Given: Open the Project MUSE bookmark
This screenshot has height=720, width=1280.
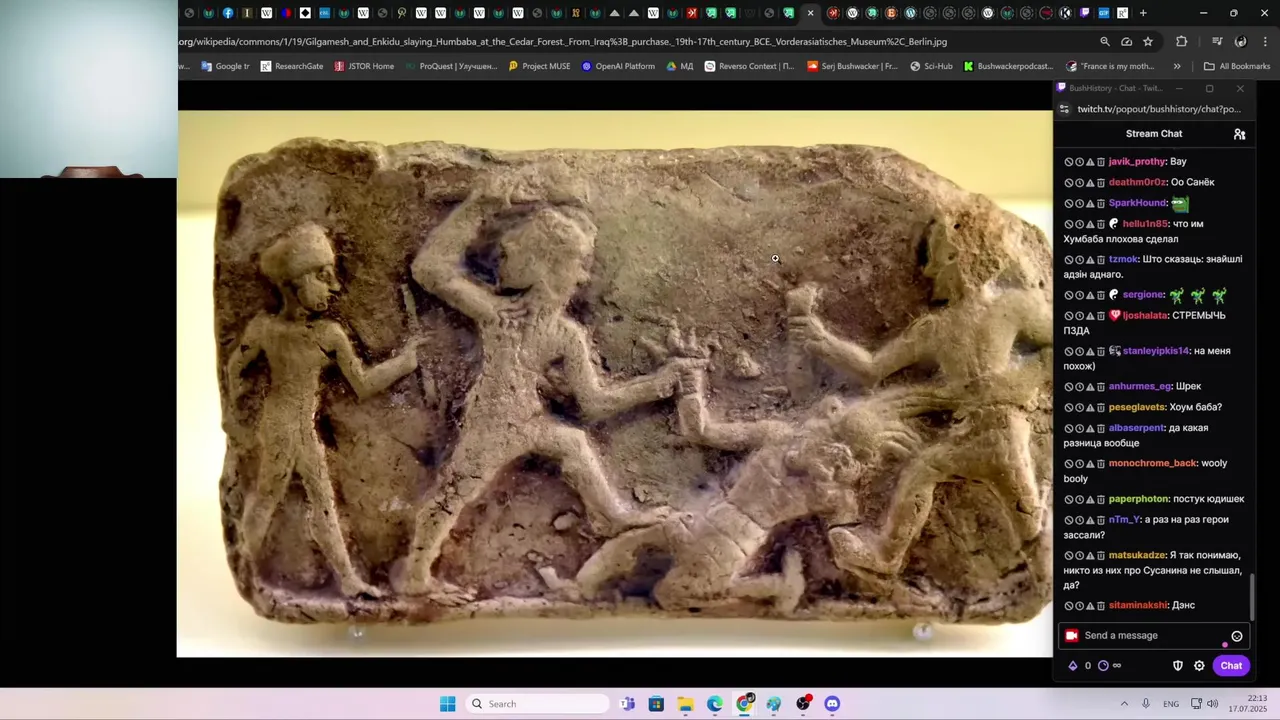Looking at the screenshot, I should click(539, 67).
